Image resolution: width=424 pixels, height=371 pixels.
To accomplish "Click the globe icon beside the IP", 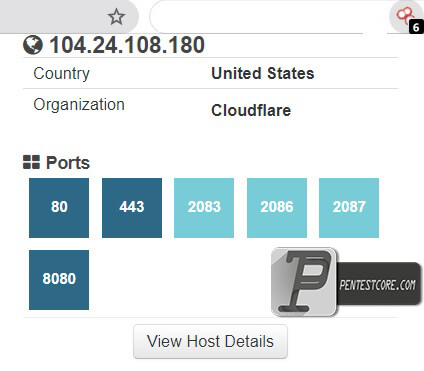I will pos(33,45).
